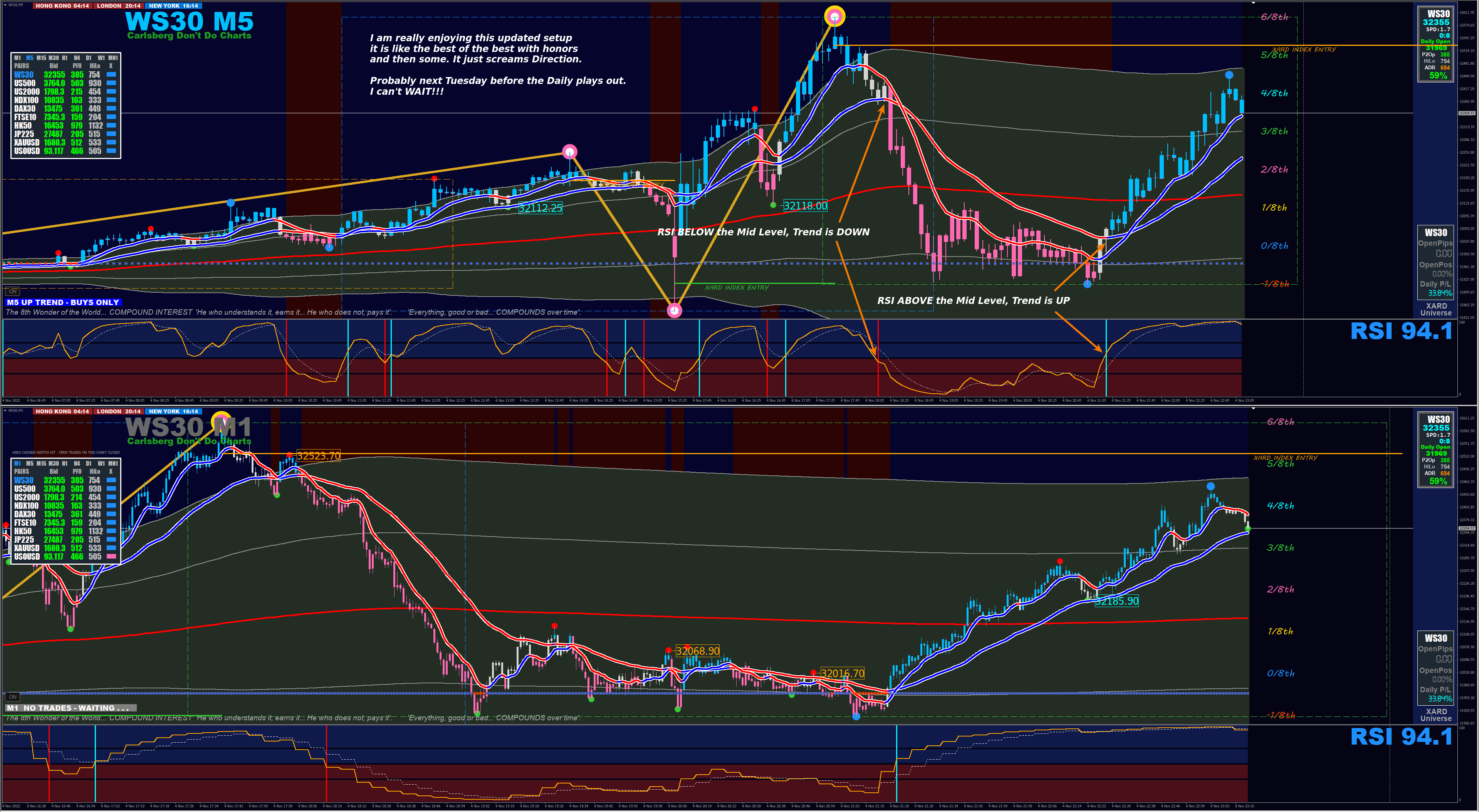Click pink circle marker at M5 low

click(x=674, y=311)
